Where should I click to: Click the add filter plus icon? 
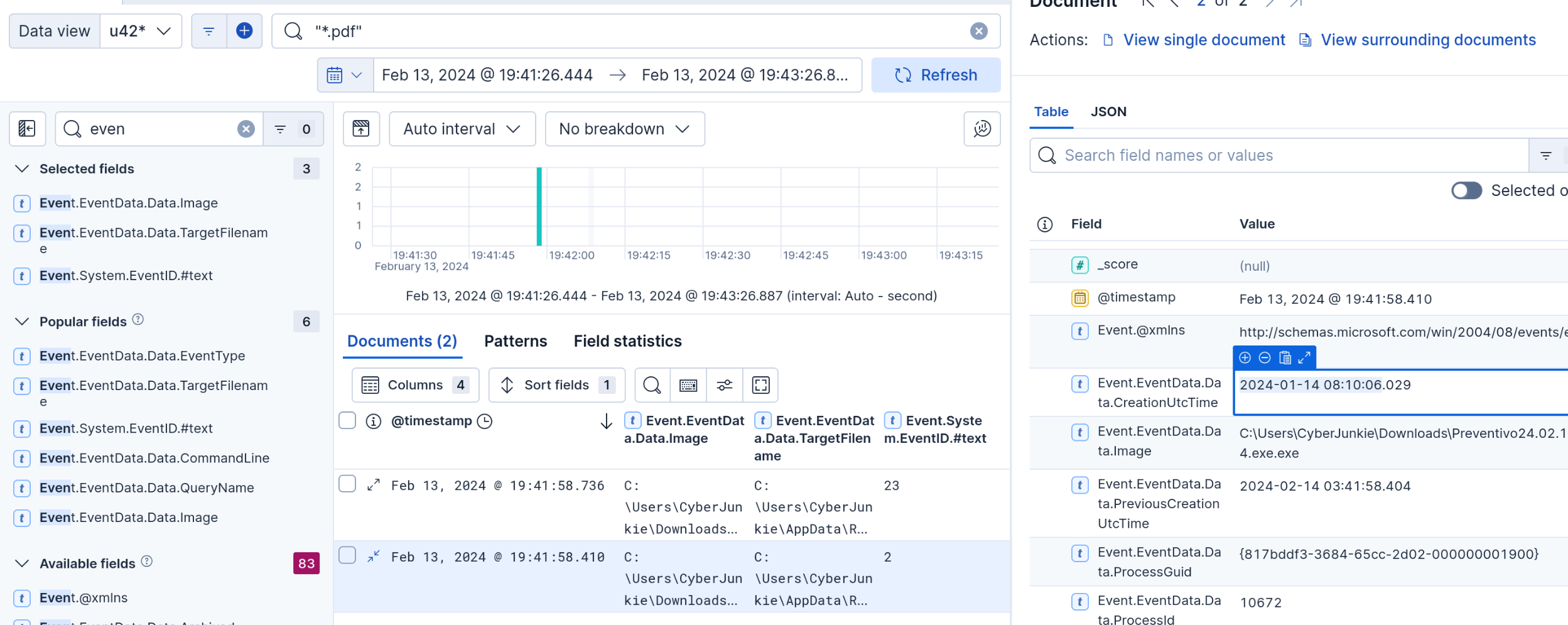point(244,31)
